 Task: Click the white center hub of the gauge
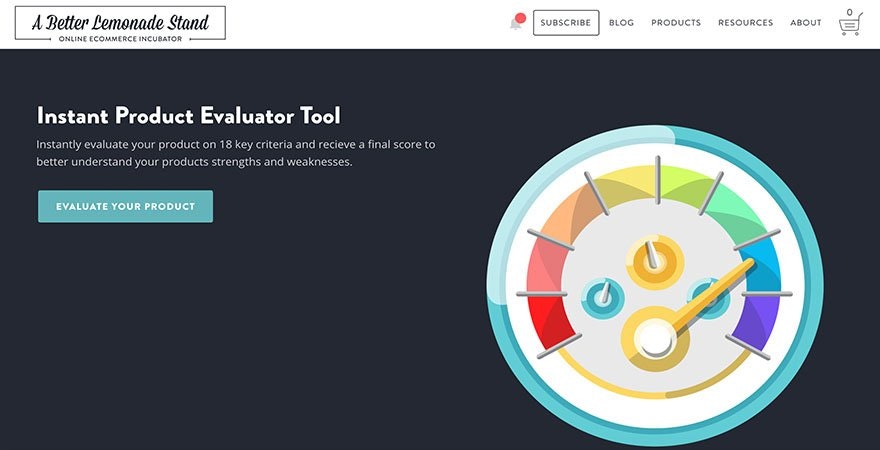click(x=656, y=339)
